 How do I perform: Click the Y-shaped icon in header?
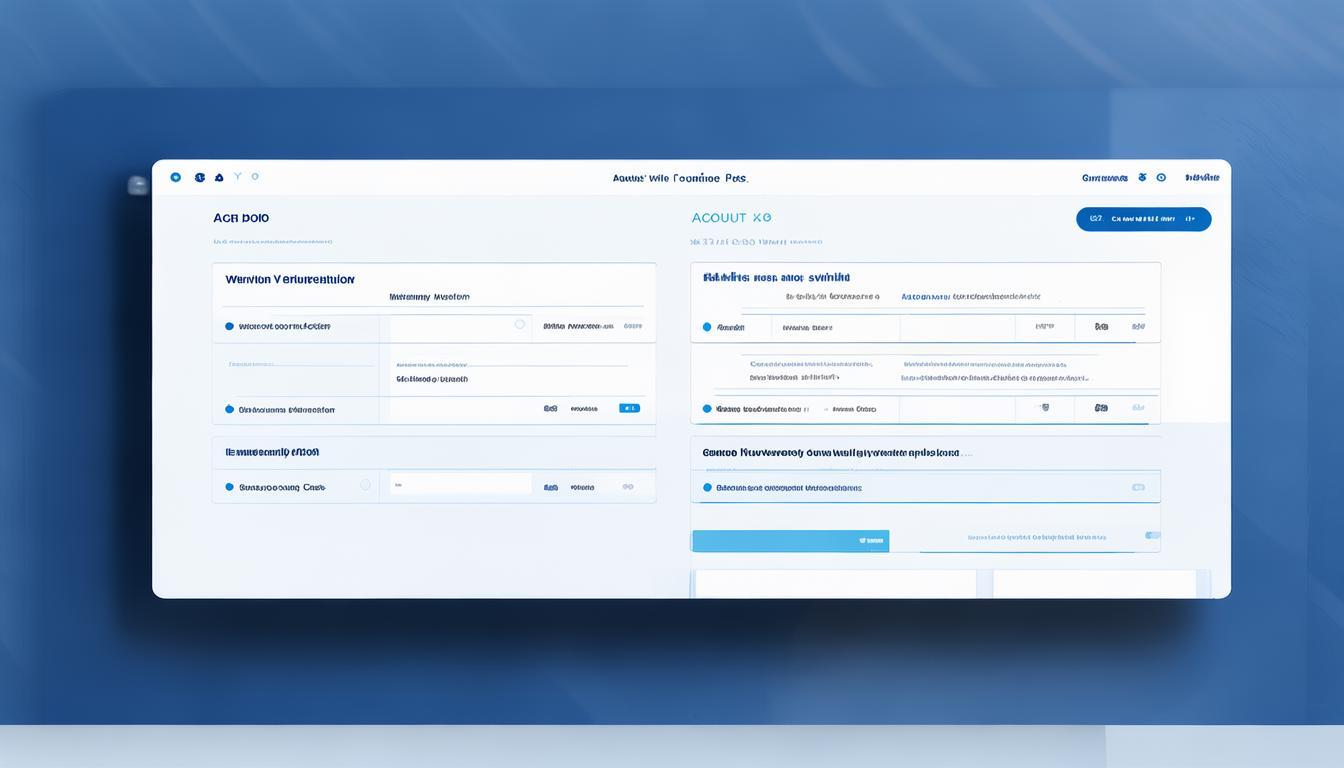tap(238, 176)
